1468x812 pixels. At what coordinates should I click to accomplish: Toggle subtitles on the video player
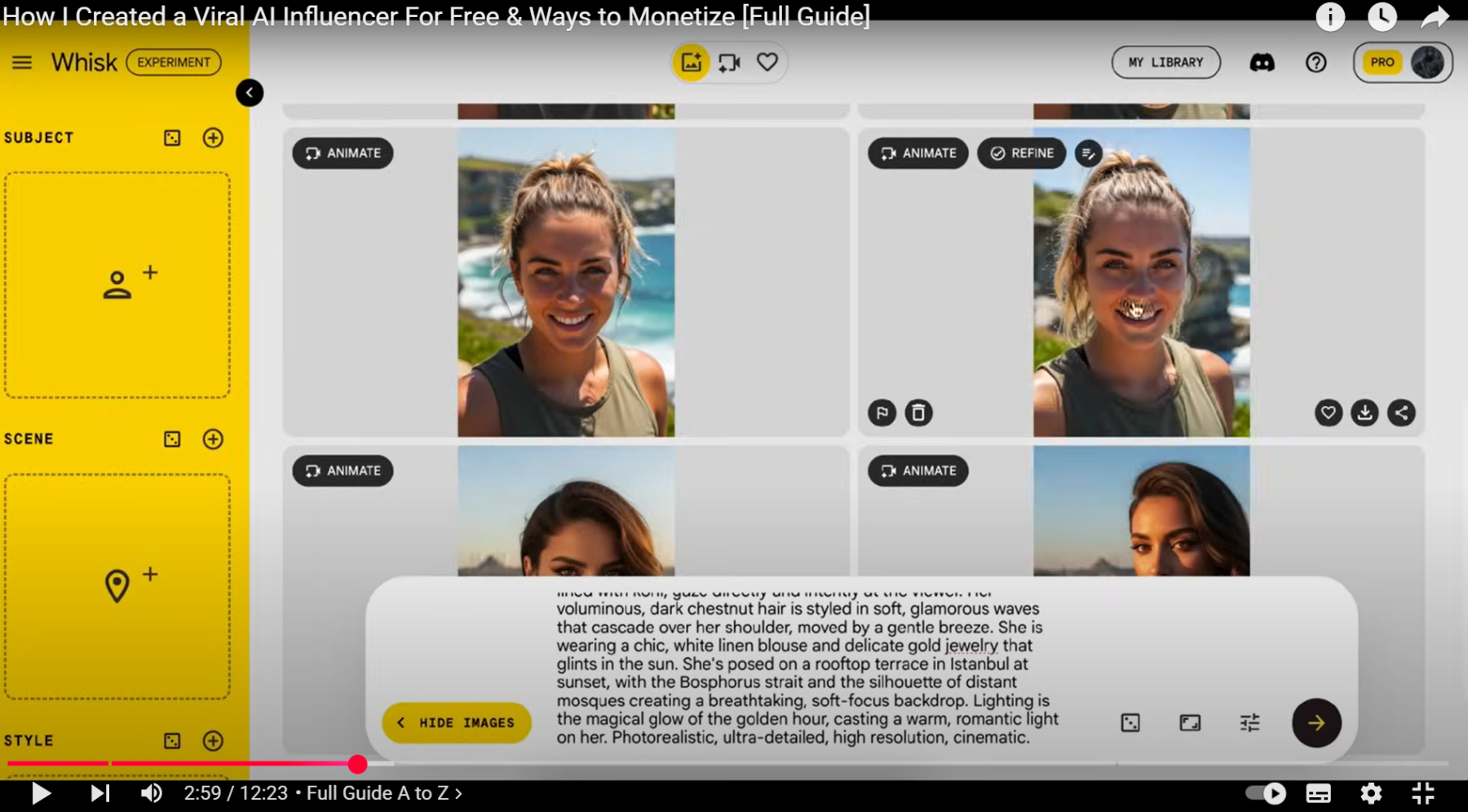point(1318,793)
